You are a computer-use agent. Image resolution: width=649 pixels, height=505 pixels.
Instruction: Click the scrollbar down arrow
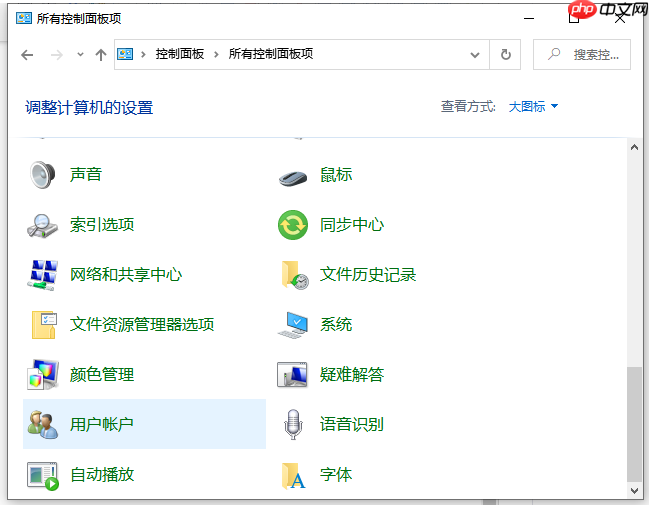(634, 491)
